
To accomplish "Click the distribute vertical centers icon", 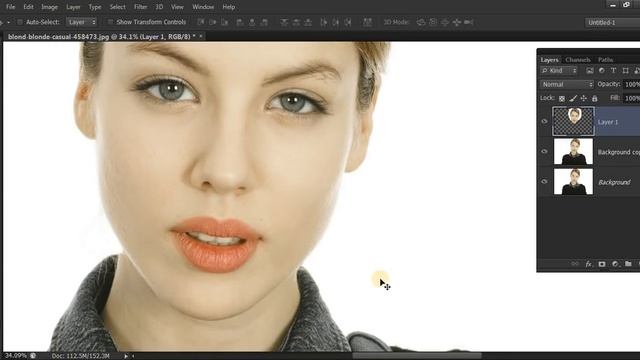I will click(x=296, y=22).
